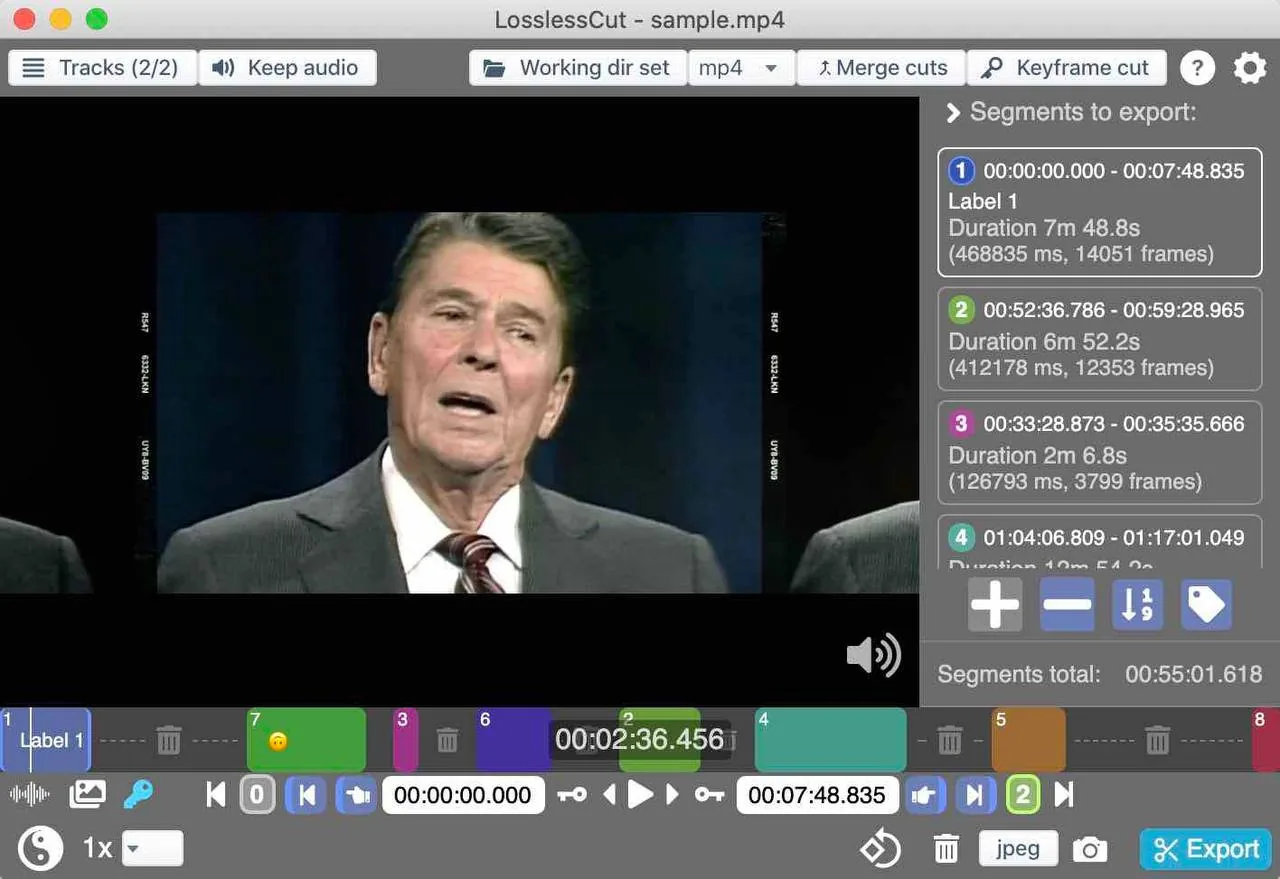Capture a snapshot with the camera icon
1280x879 pixels.
(x=1090, y=850)
